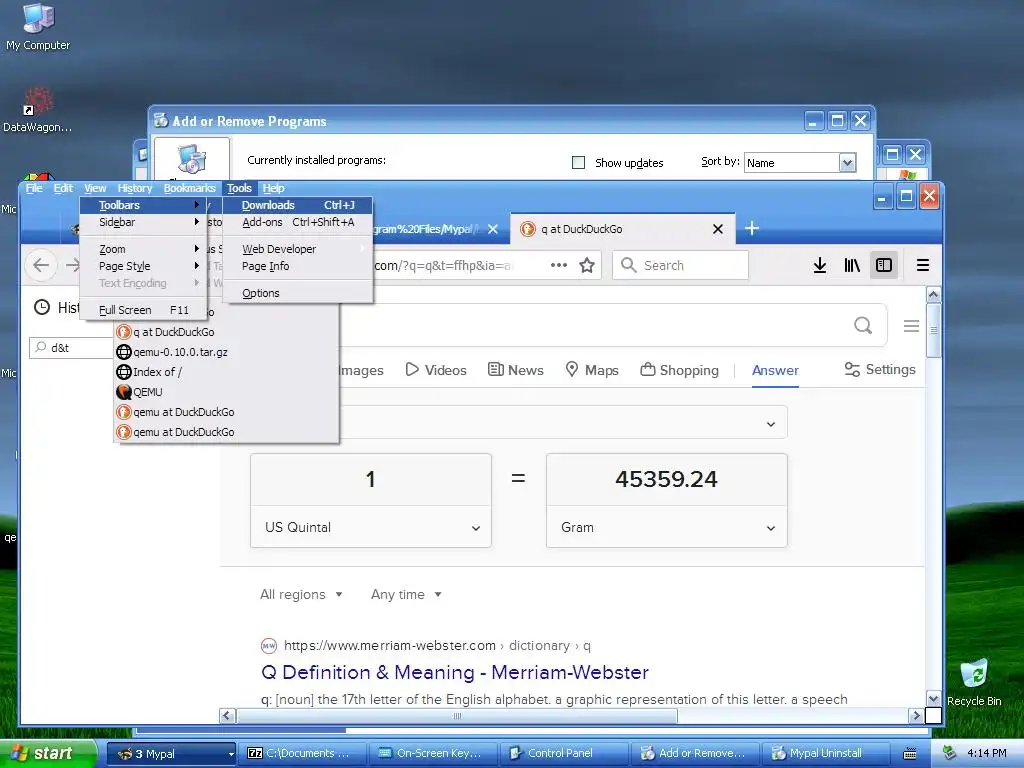Click the horizontal scrollbar thumb

457,716
